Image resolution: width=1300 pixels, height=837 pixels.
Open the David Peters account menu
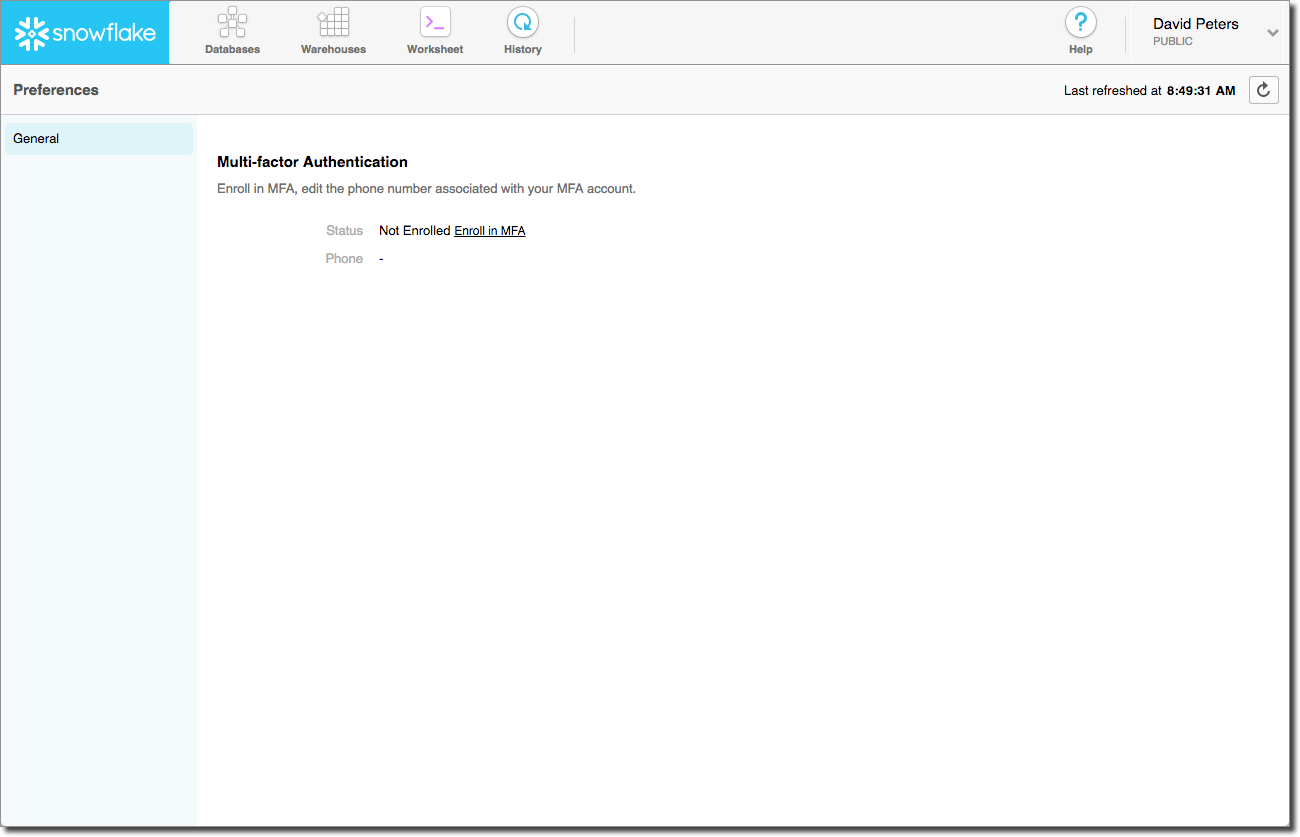click(1195, 24)
